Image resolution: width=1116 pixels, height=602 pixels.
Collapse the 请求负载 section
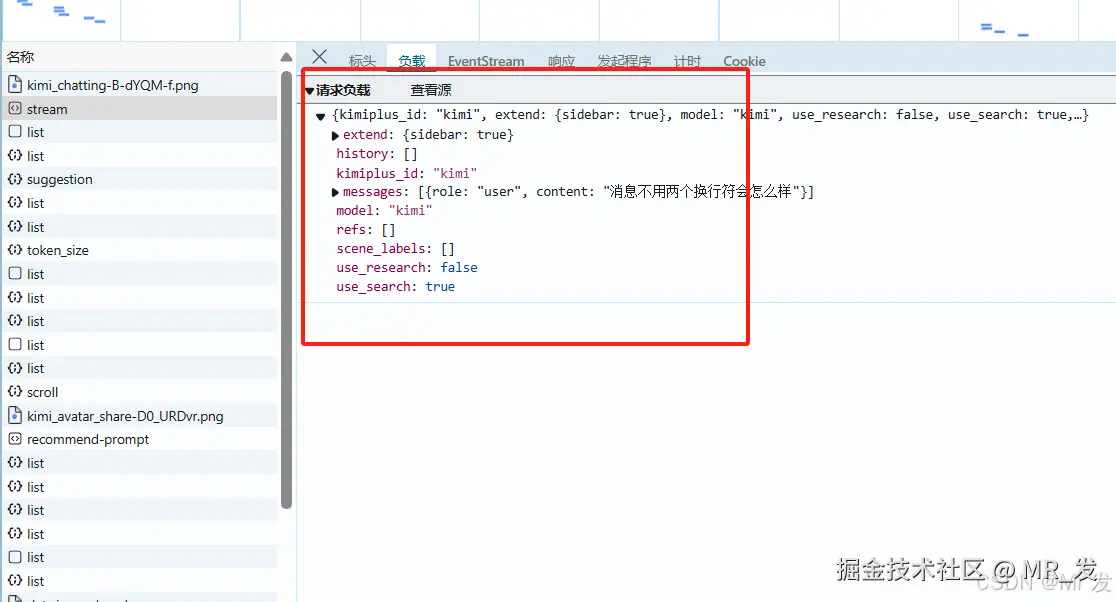(x=310, y=91)
